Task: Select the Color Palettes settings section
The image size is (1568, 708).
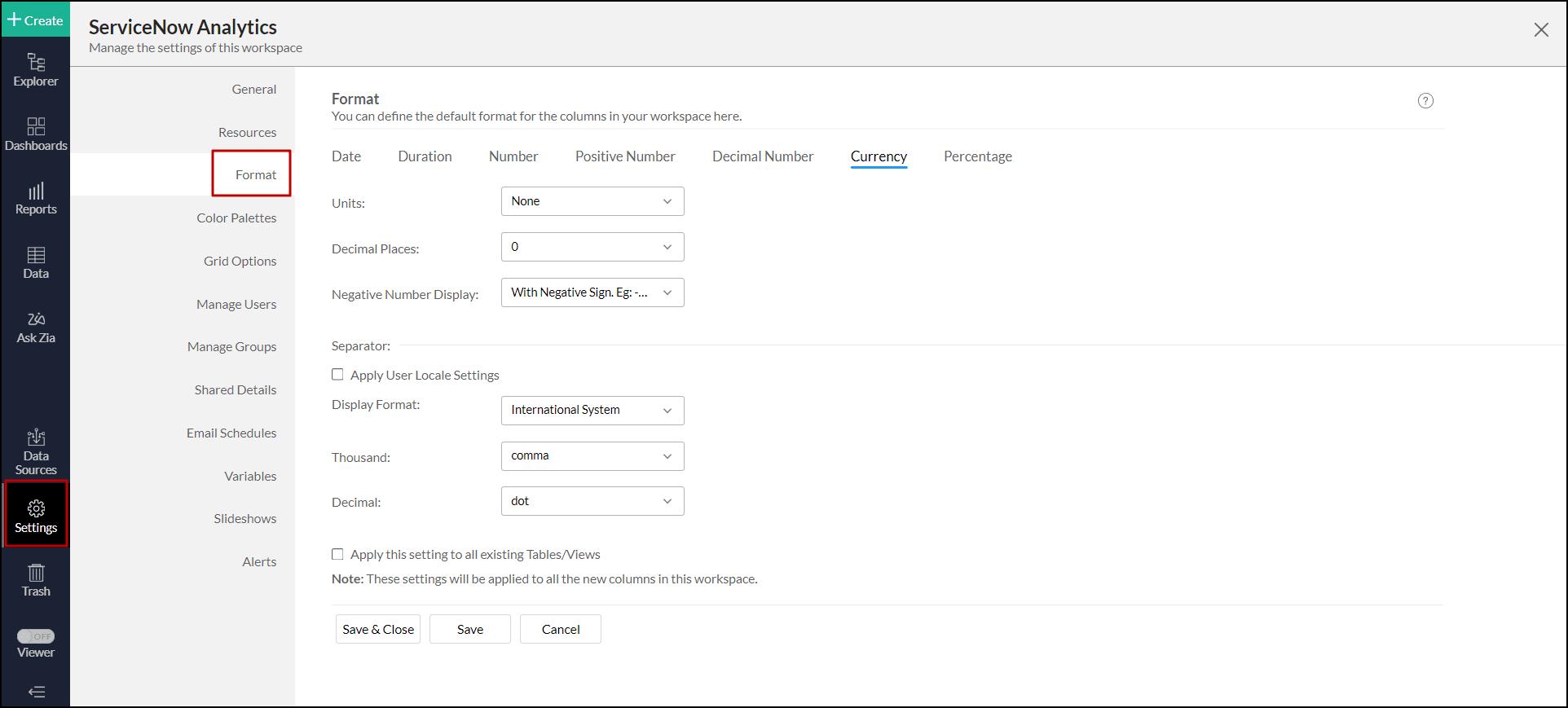Action: click(x=236, y=218)
